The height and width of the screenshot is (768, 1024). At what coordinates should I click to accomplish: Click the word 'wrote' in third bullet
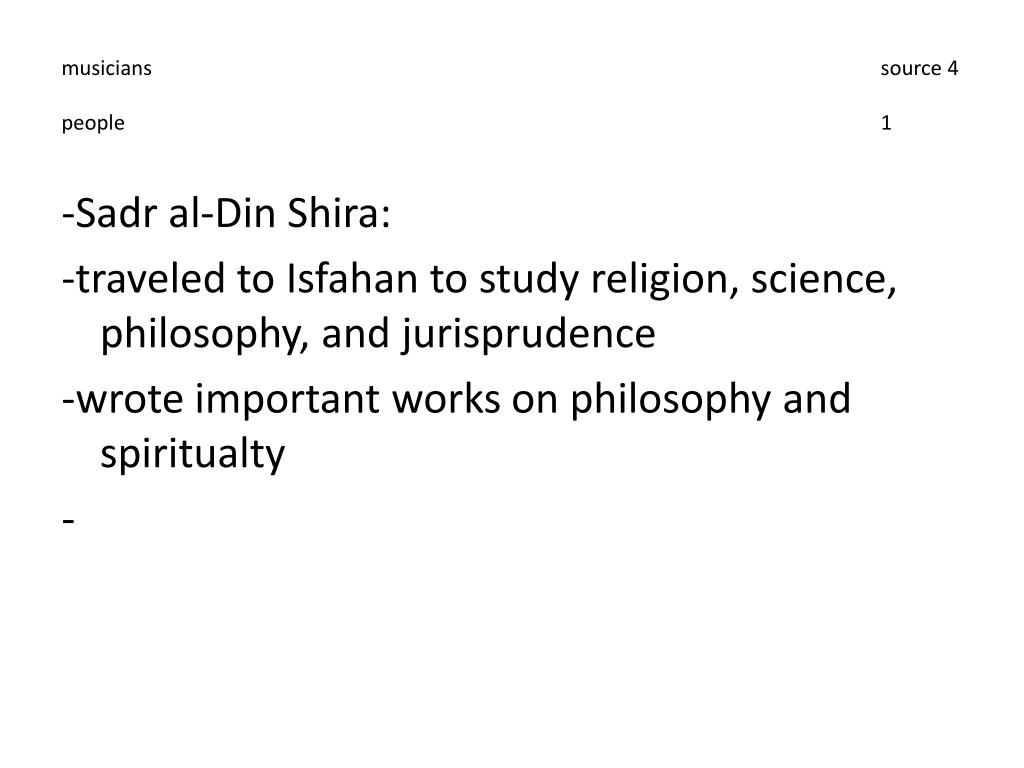pos(129,399)
